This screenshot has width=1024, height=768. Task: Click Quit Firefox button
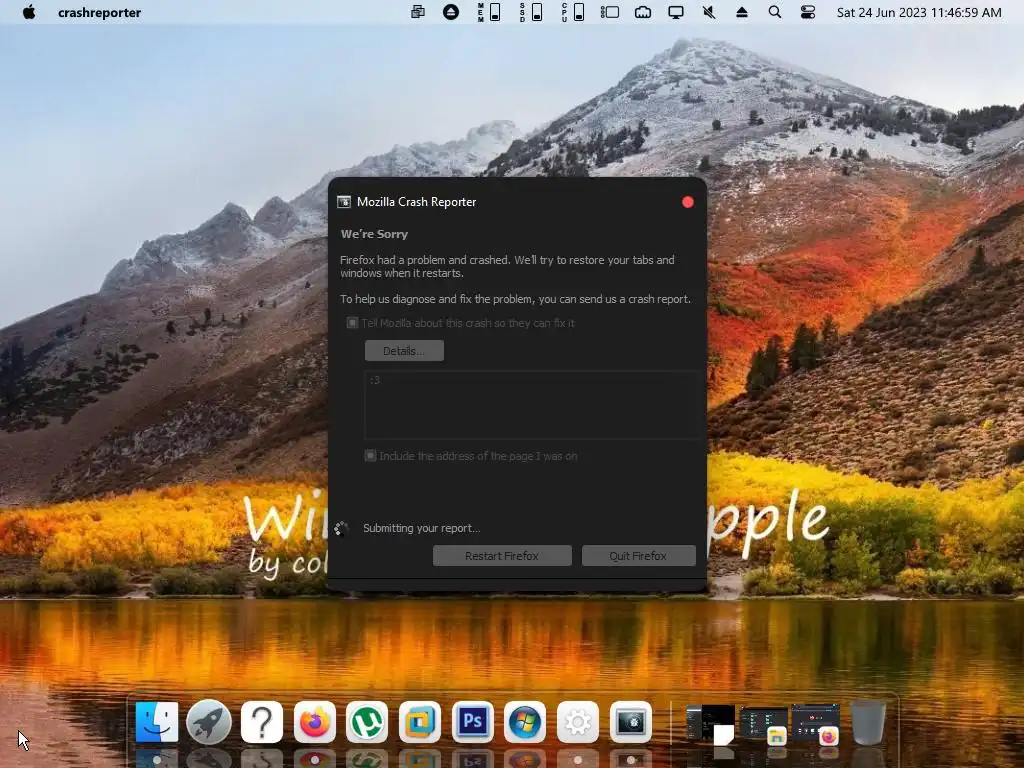639,556
